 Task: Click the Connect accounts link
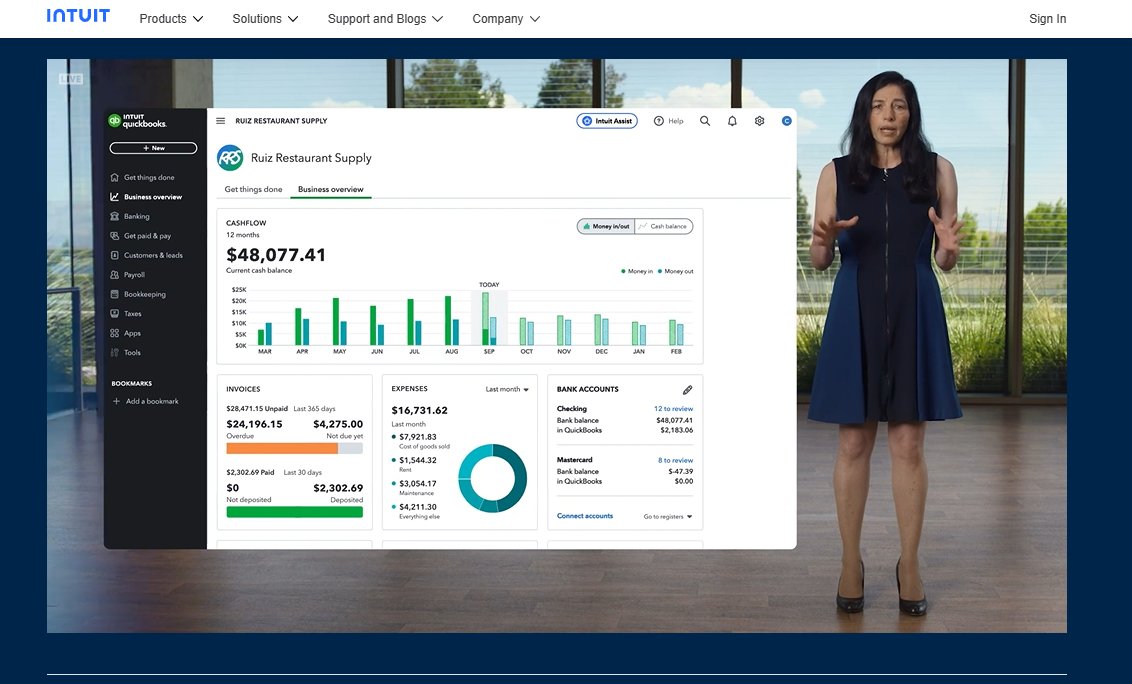(585, 516)
